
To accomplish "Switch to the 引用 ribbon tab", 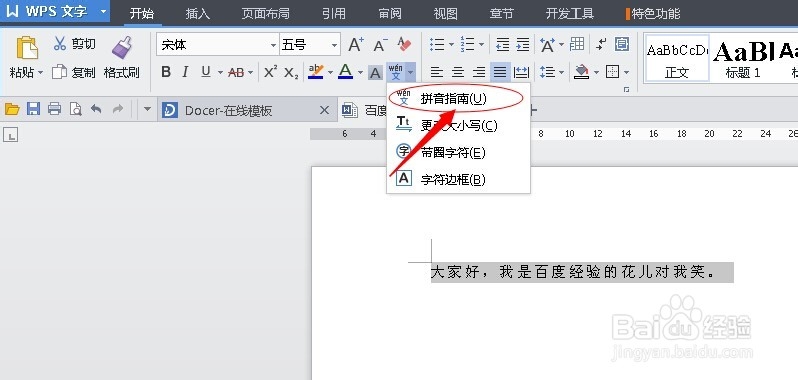I will [334, 13].
